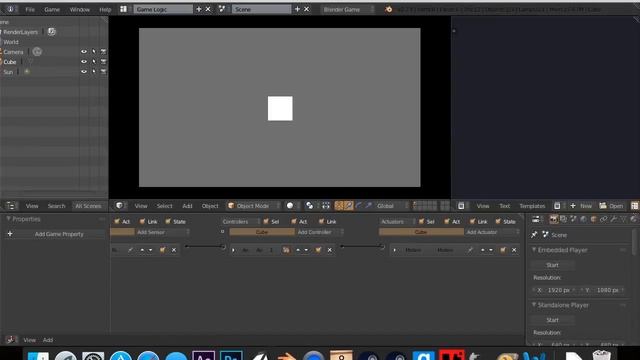Toggle Sun renderability camera icon

104,71
